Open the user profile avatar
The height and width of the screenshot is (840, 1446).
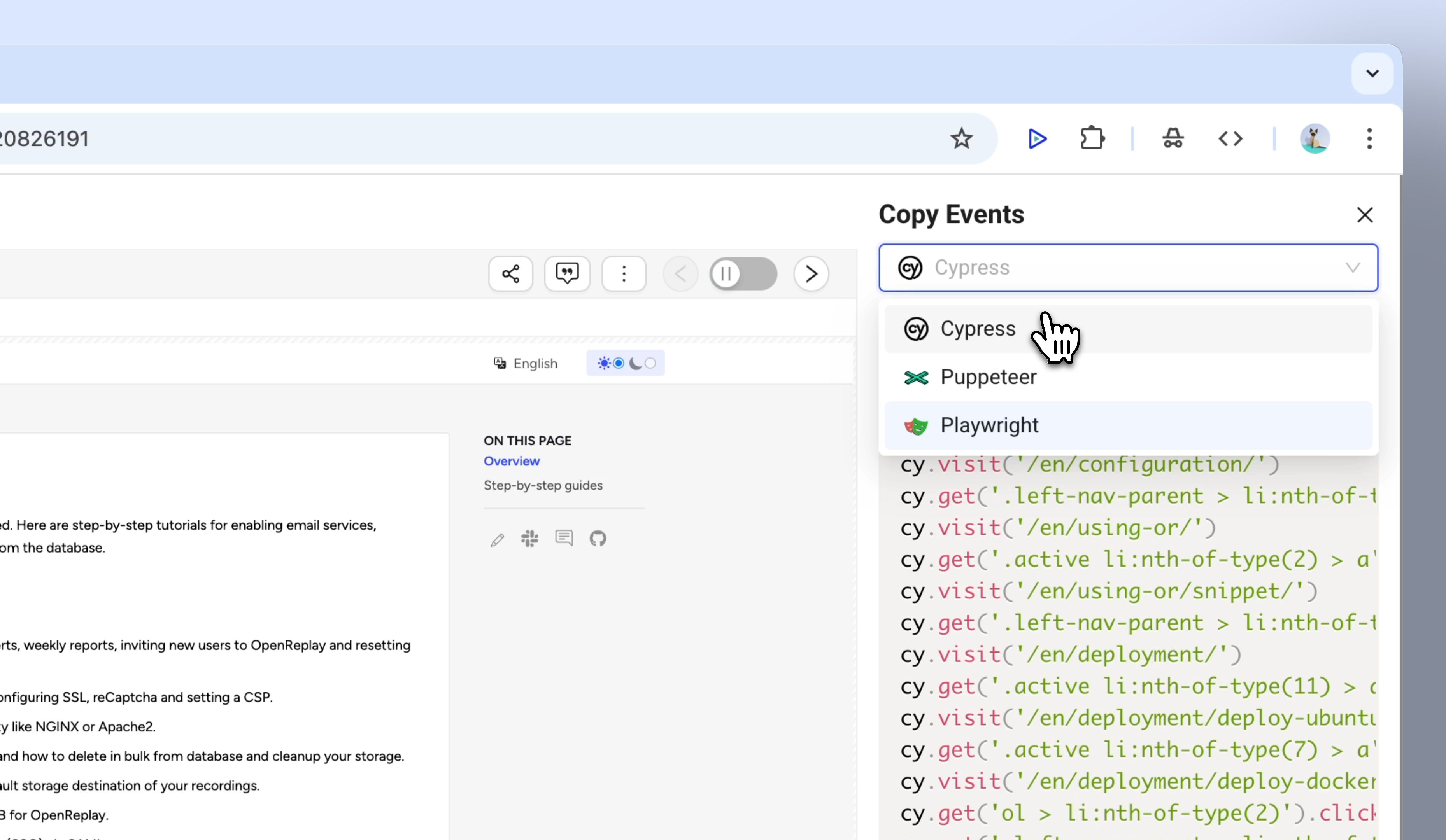(1315, 138)
